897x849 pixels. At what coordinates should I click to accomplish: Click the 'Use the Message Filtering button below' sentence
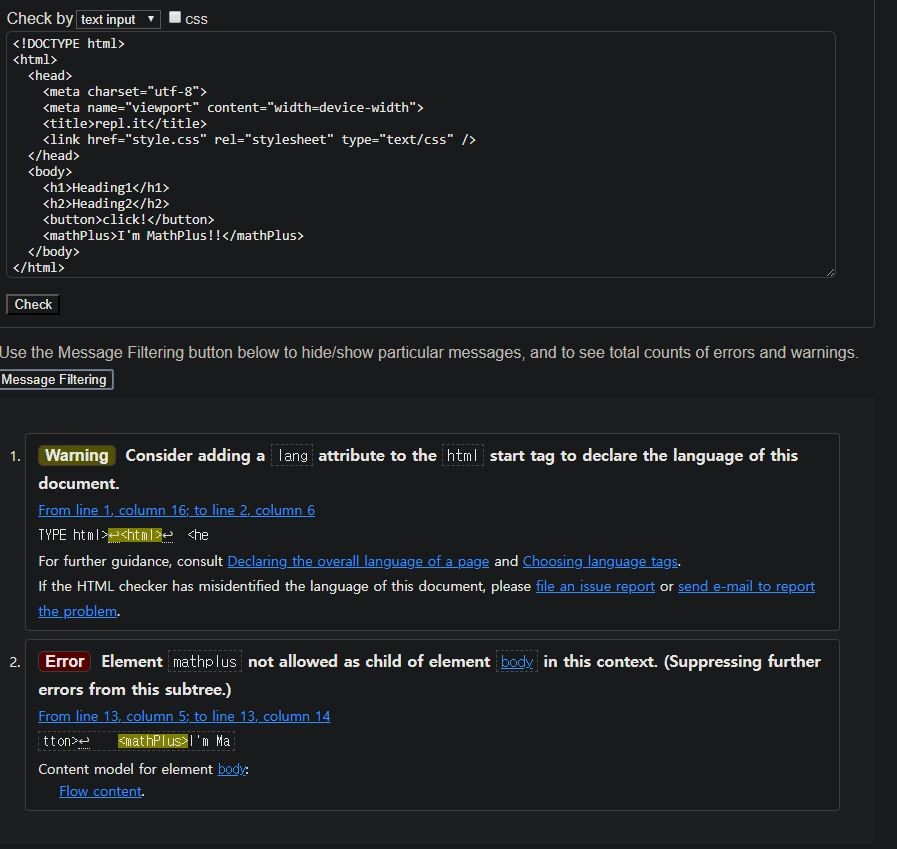[429, 352]
